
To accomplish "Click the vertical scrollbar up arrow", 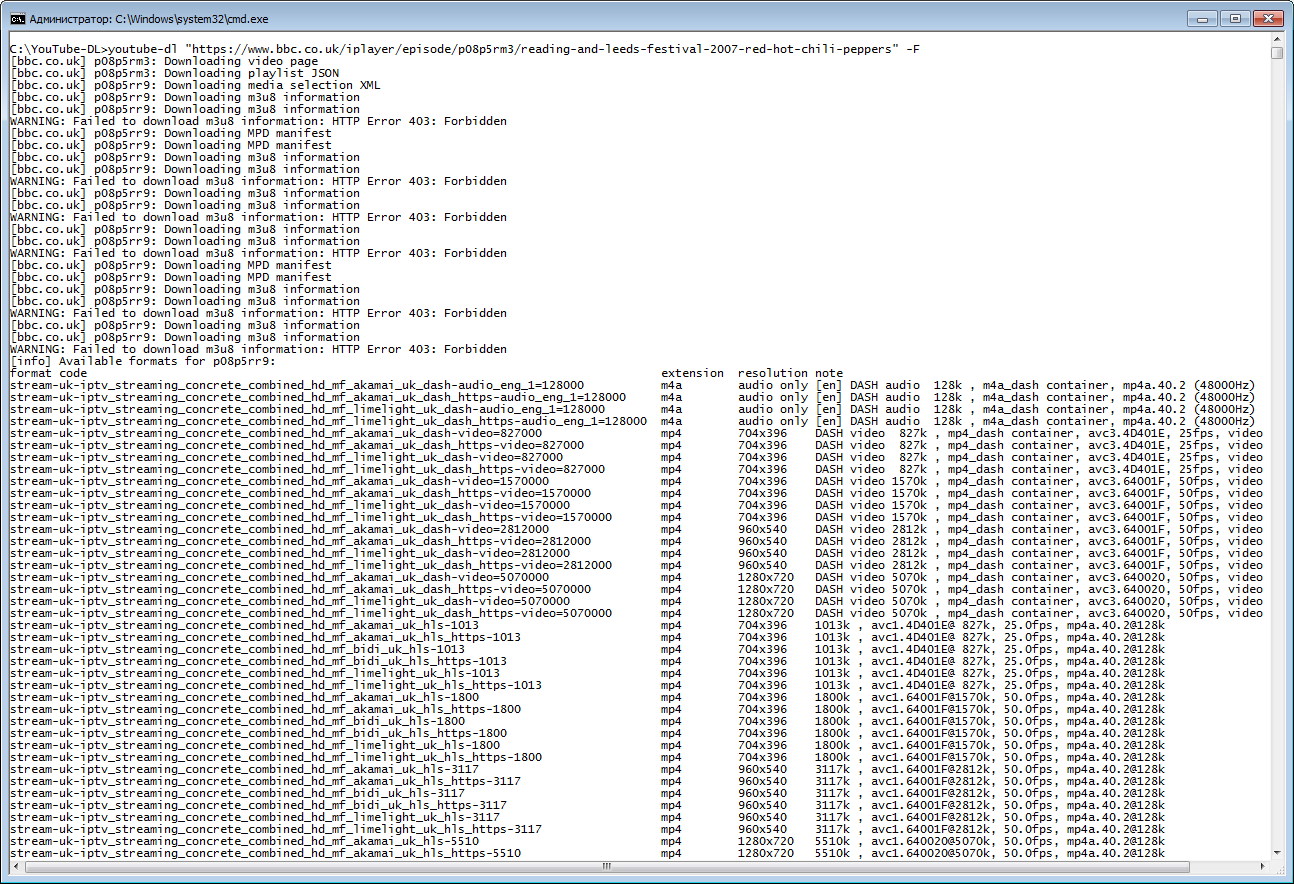I will [x=1277, y=38].
